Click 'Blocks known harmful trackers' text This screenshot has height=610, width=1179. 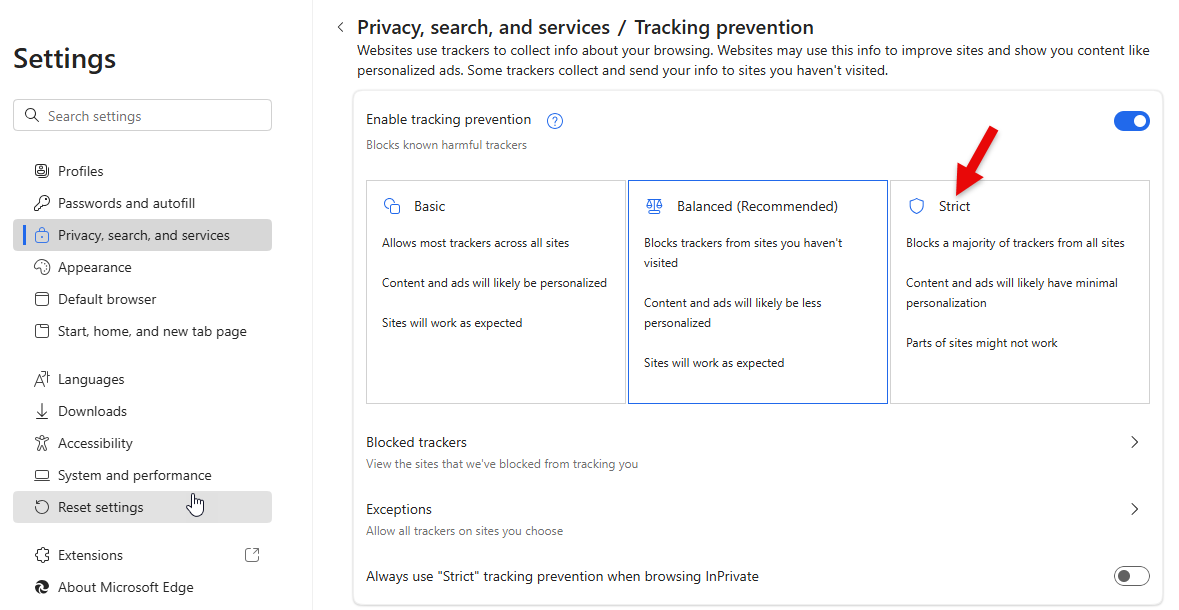(x=447, y=144)
